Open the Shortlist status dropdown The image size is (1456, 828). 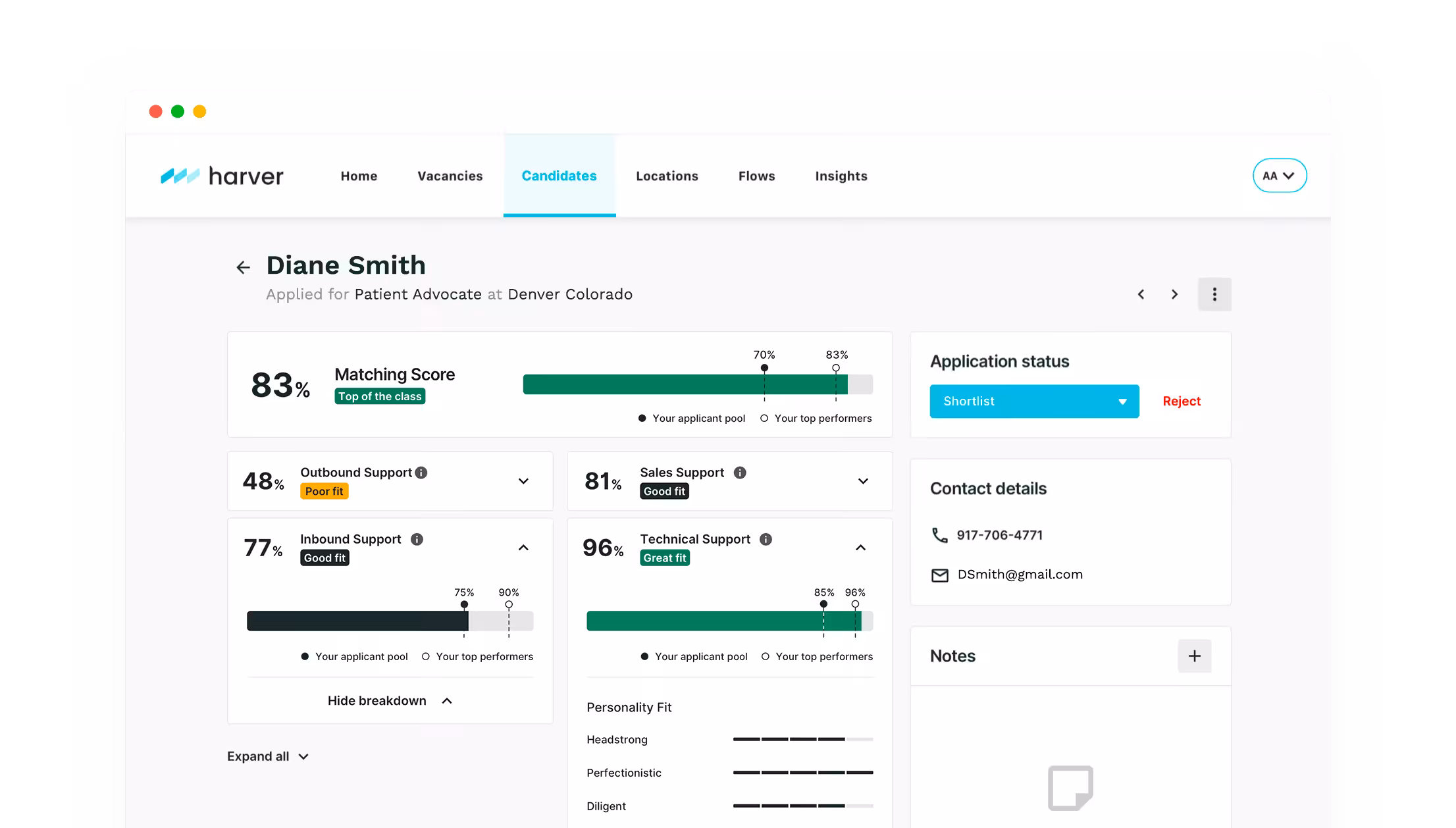click(1034, 401)
